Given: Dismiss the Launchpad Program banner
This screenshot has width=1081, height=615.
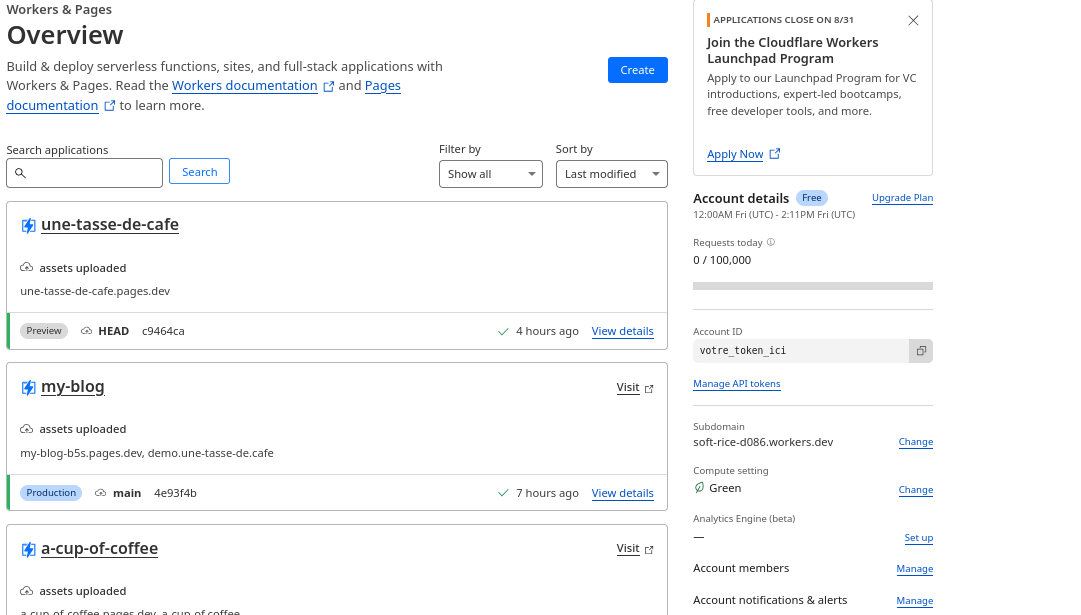Looking at the screenshot, I should [913, 21].
